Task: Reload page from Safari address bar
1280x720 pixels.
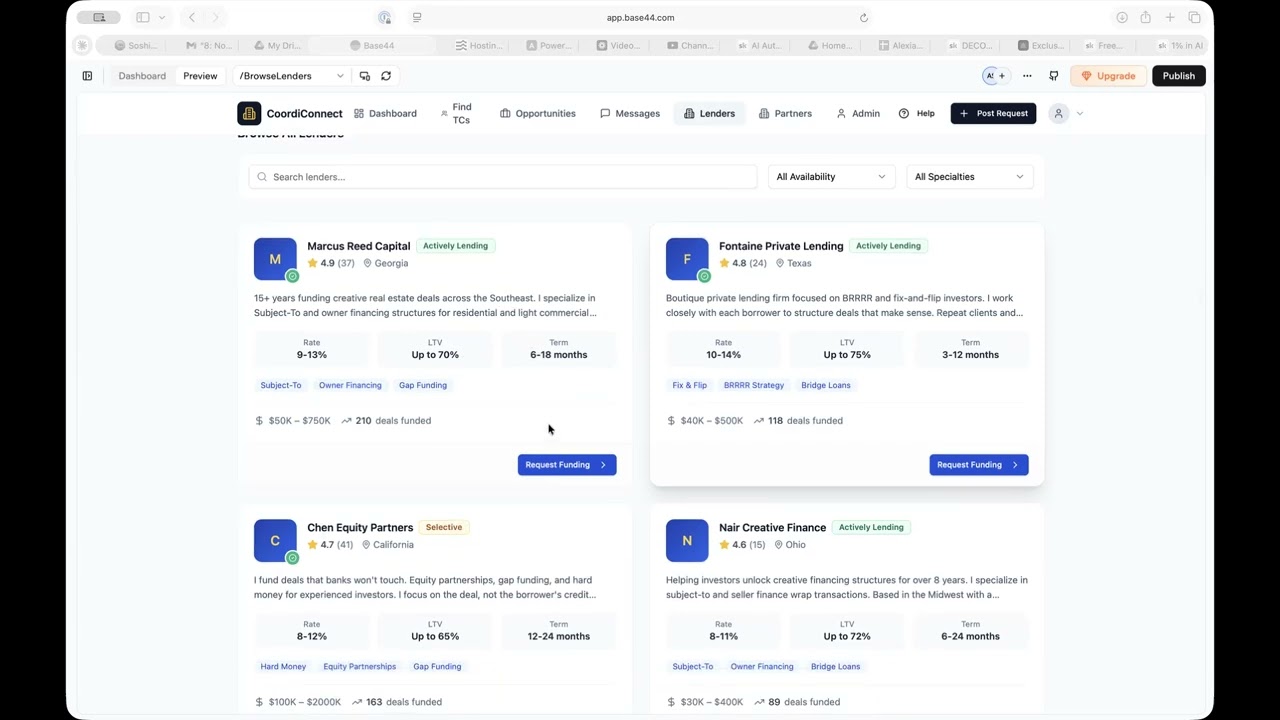Action: pyautogui.click(x=864, y=17)
